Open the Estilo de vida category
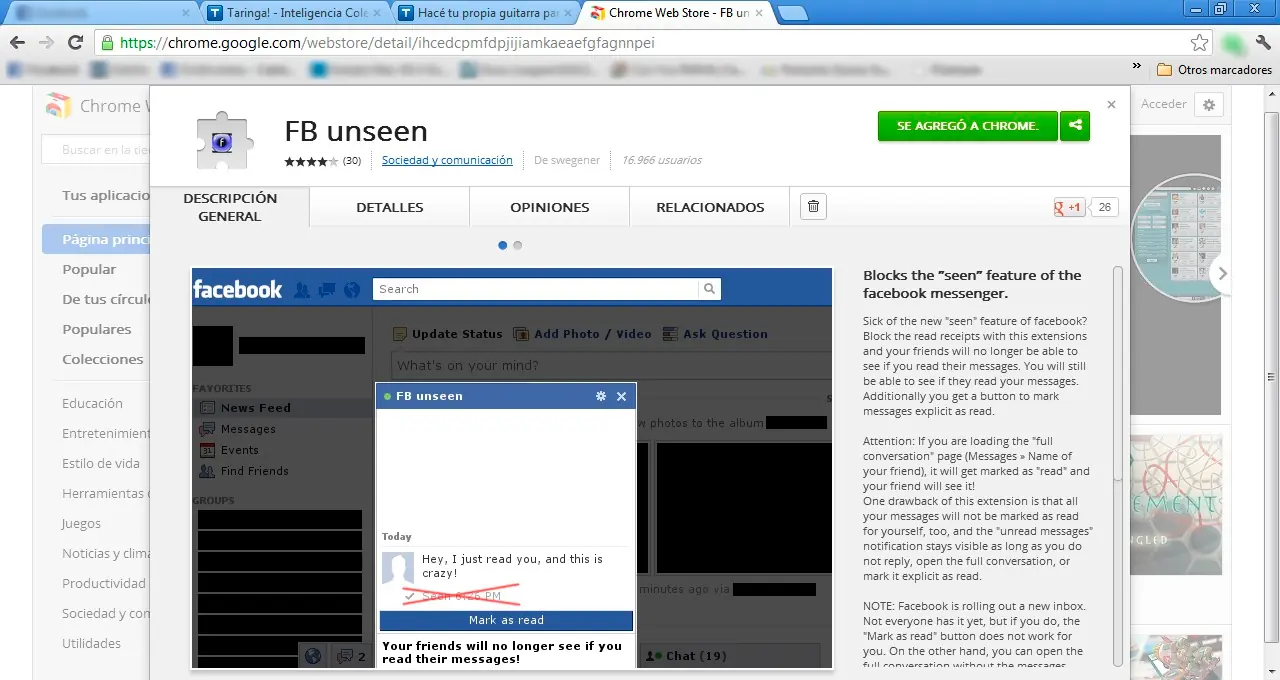 (x=101, y=463)
